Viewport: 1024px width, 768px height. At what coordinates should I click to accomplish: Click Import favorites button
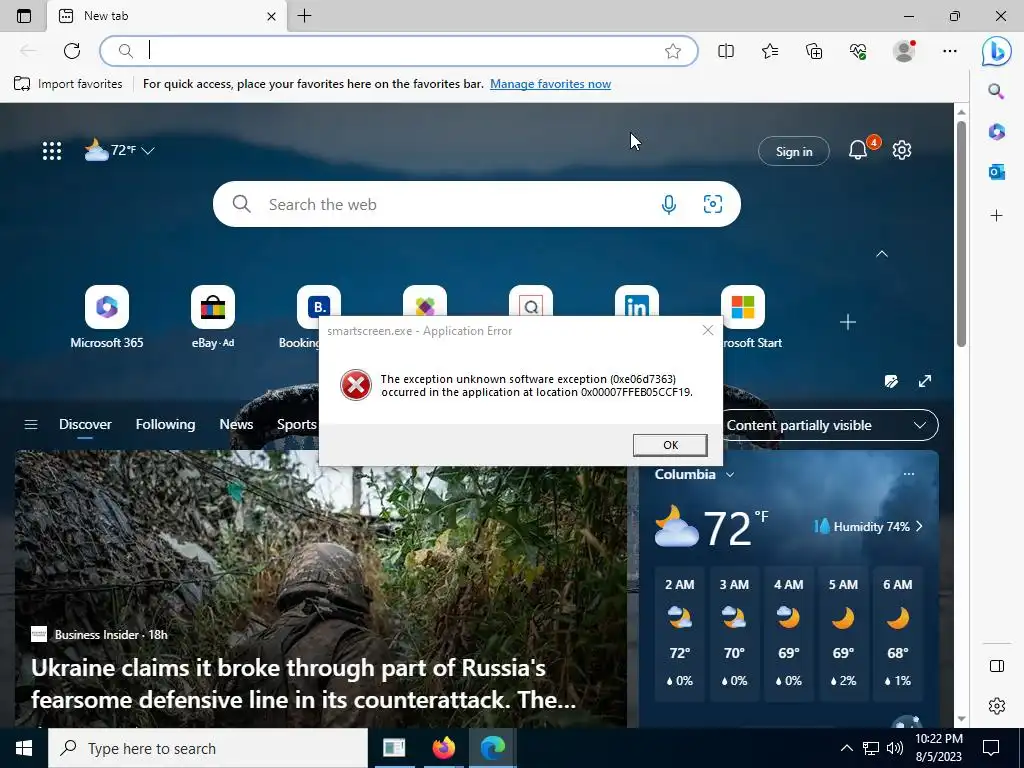68,84
